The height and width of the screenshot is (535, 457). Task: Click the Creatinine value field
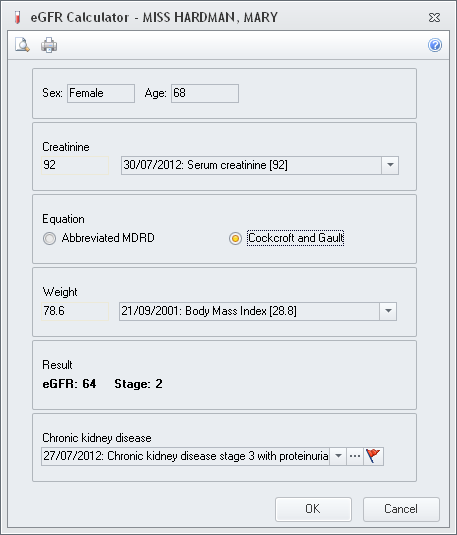point(75,165)
